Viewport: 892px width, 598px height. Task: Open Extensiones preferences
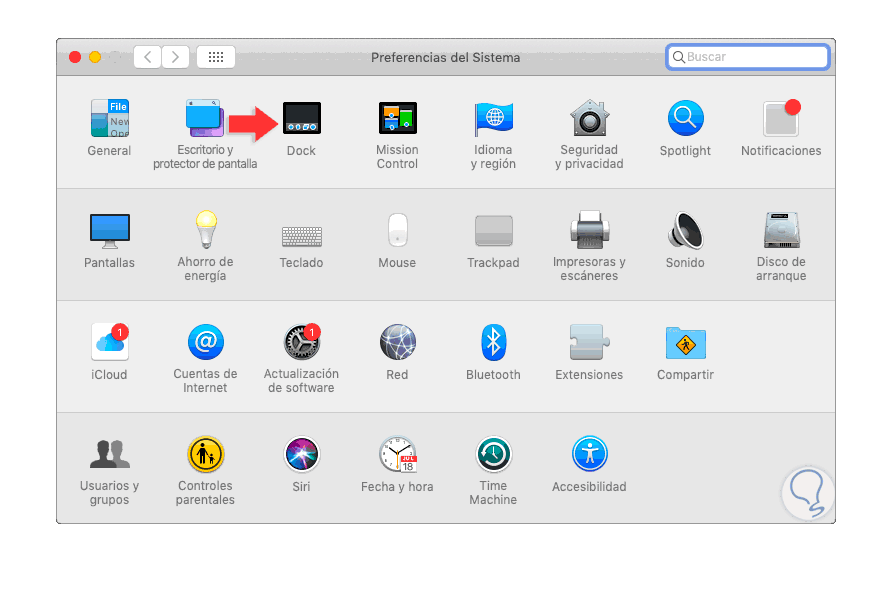[x=589, y=342]
